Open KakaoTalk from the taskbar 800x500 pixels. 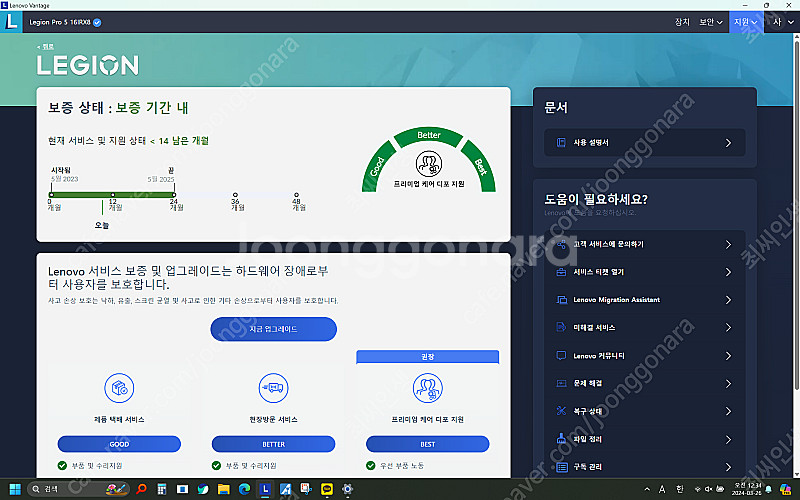(x=327, y=489)
